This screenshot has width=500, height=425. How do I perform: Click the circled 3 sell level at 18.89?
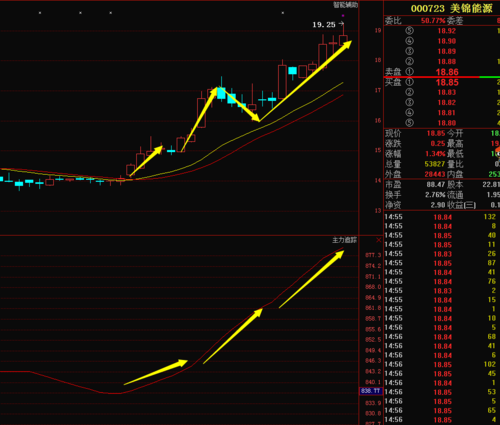pos(442,51)
